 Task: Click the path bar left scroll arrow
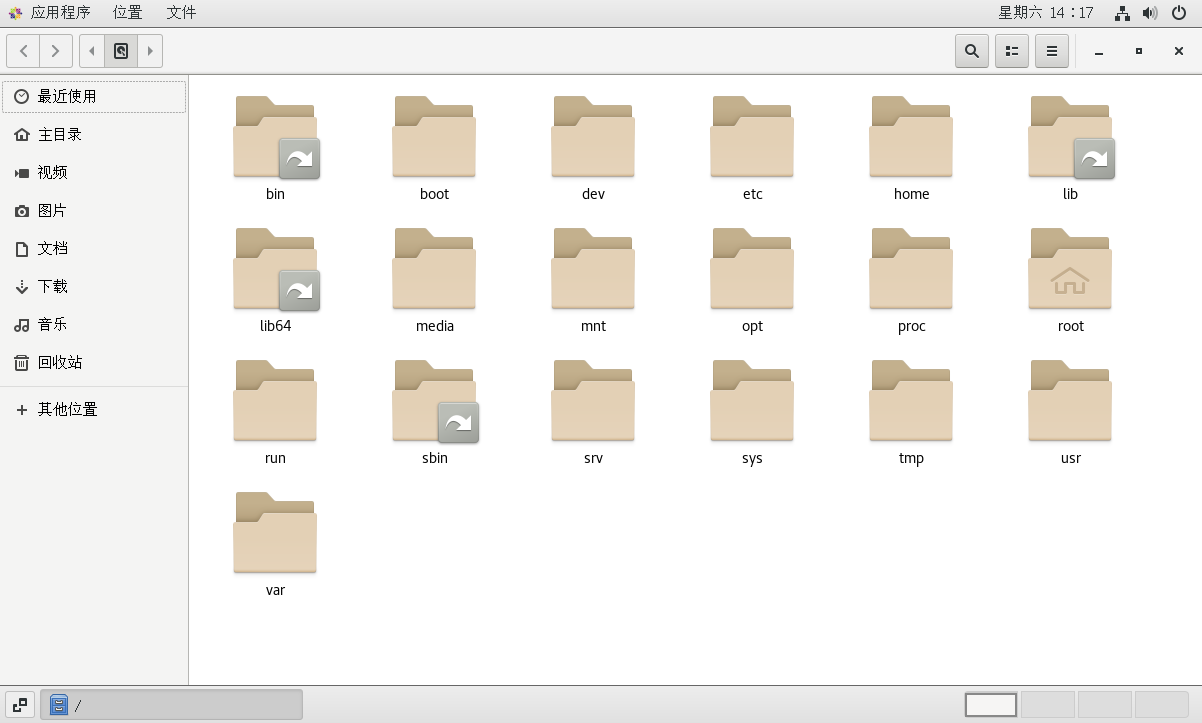(x=92, y=51)
